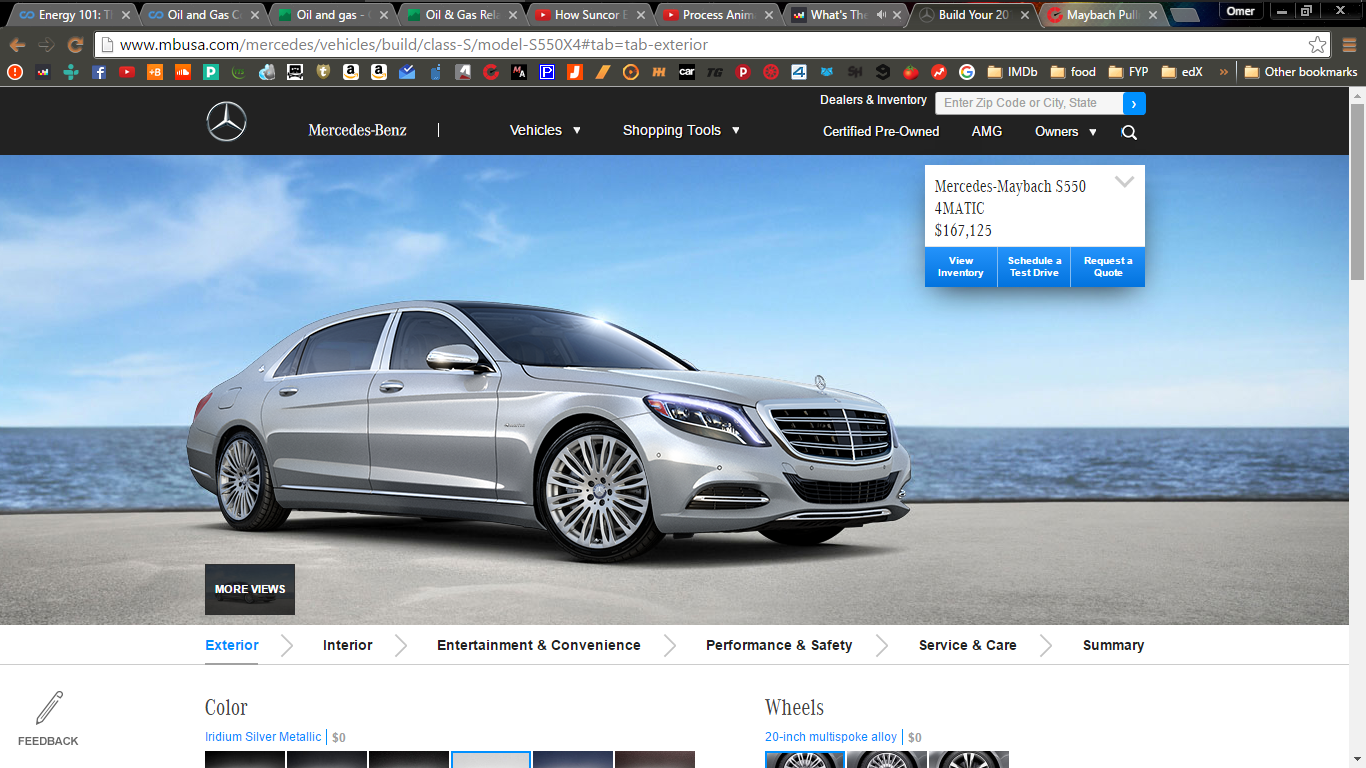Image resolution: width=1366 pixels, height=768 pixels.
Task: Collapse the Mercedes-Maybach S550 price card chevron
Action: click(x=1125, y=182)
